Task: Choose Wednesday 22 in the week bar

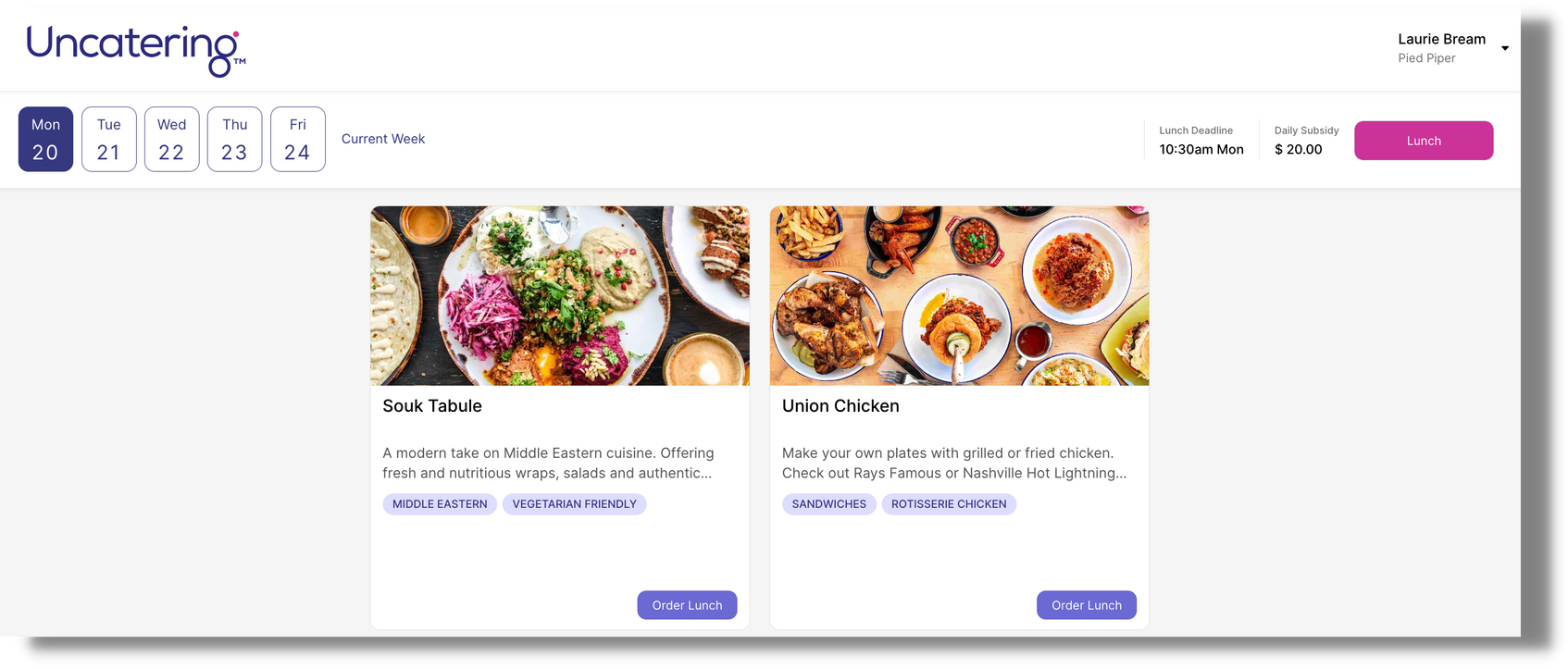Action: [172, 139]
